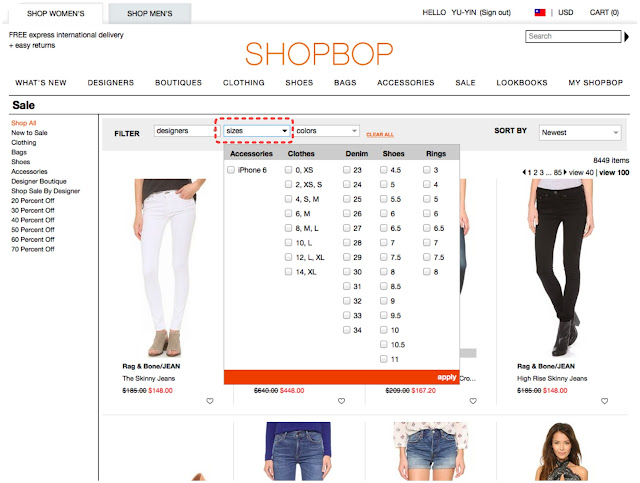This screenshot has width=640, height=483.
Task: Click inside the Search input field
Action: coord(573,36)
